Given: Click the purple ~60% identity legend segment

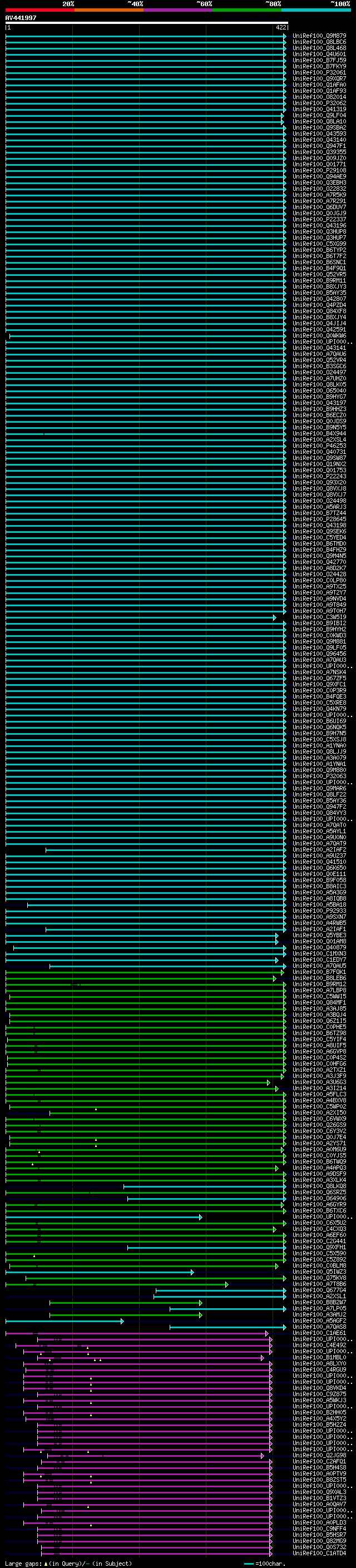Looking at the screenshot, I should tap(177, 10).
